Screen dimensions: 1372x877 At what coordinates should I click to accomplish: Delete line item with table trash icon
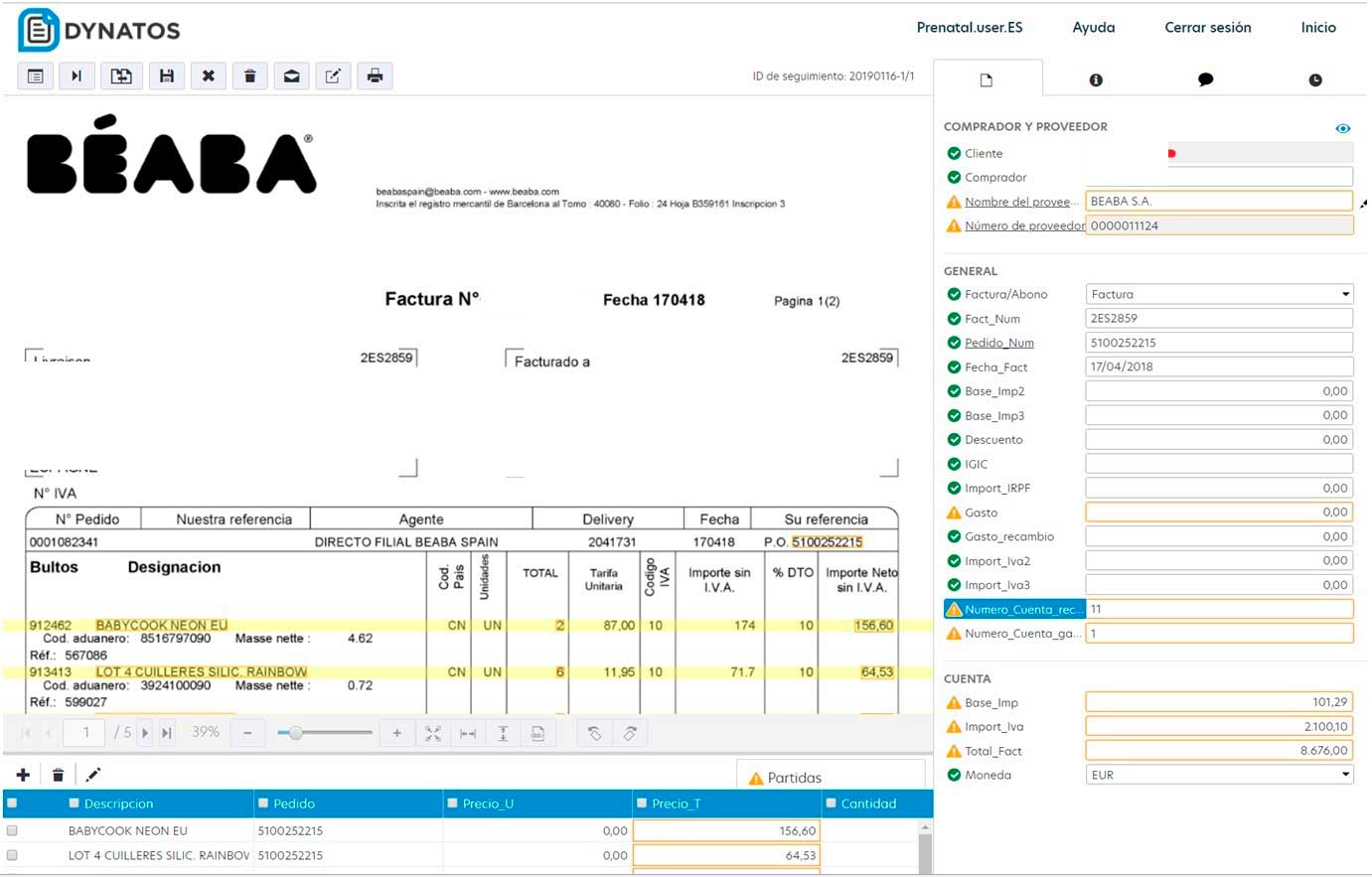point(58,775)
